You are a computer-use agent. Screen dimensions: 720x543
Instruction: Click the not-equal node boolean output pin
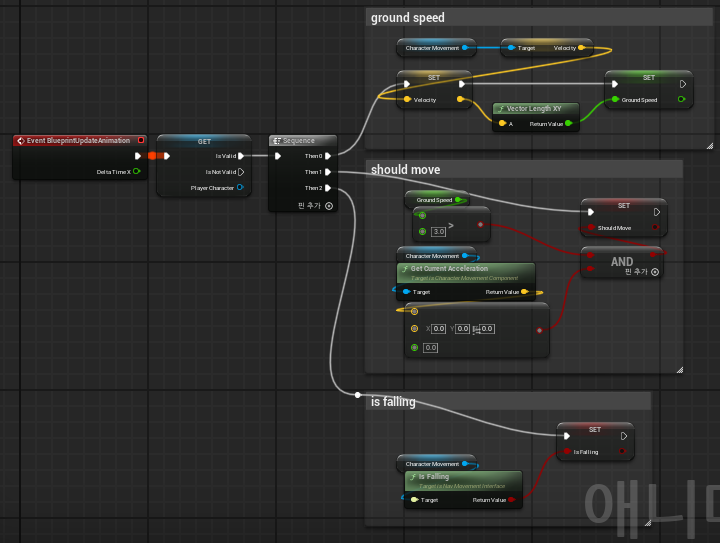click(x=539, y=330)
